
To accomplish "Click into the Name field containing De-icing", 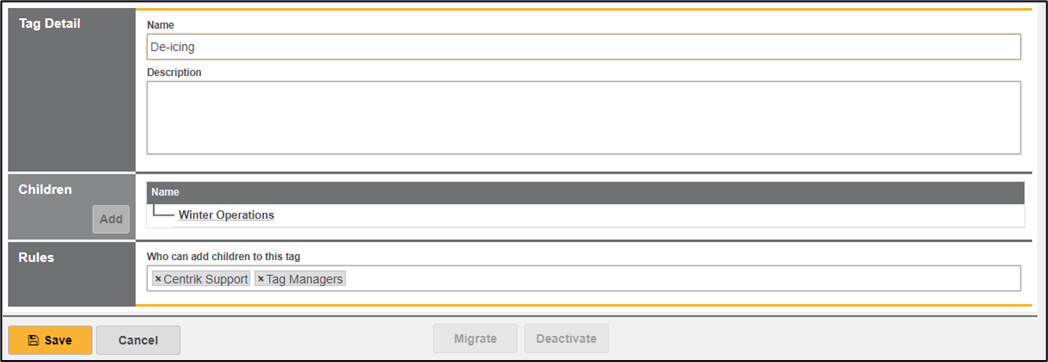I will 583,47.
